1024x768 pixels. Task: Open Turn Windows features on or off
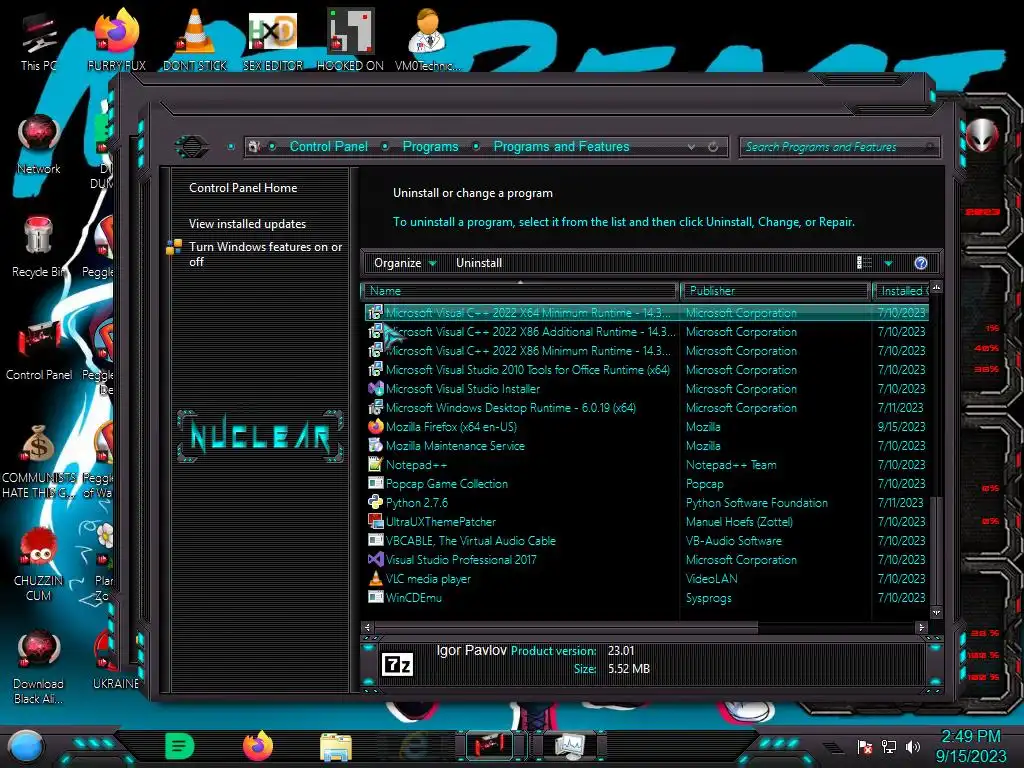264,254
